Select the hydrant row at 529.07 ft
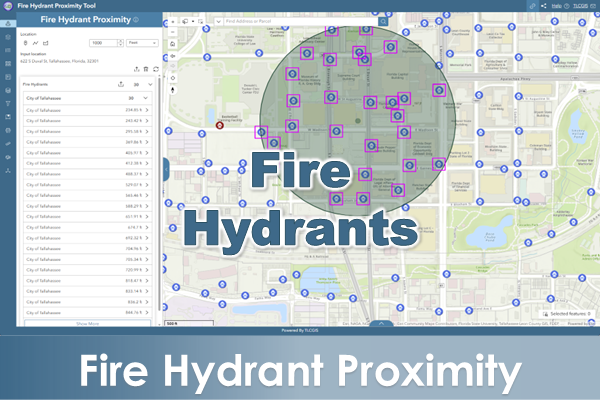 pos(88,185)
